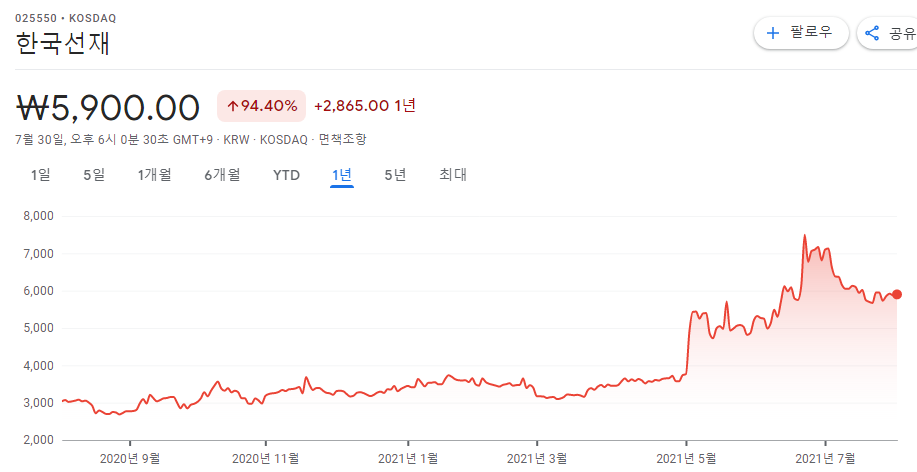
Task: Click the +2,865.00 1년 change text
Action: 365,106
